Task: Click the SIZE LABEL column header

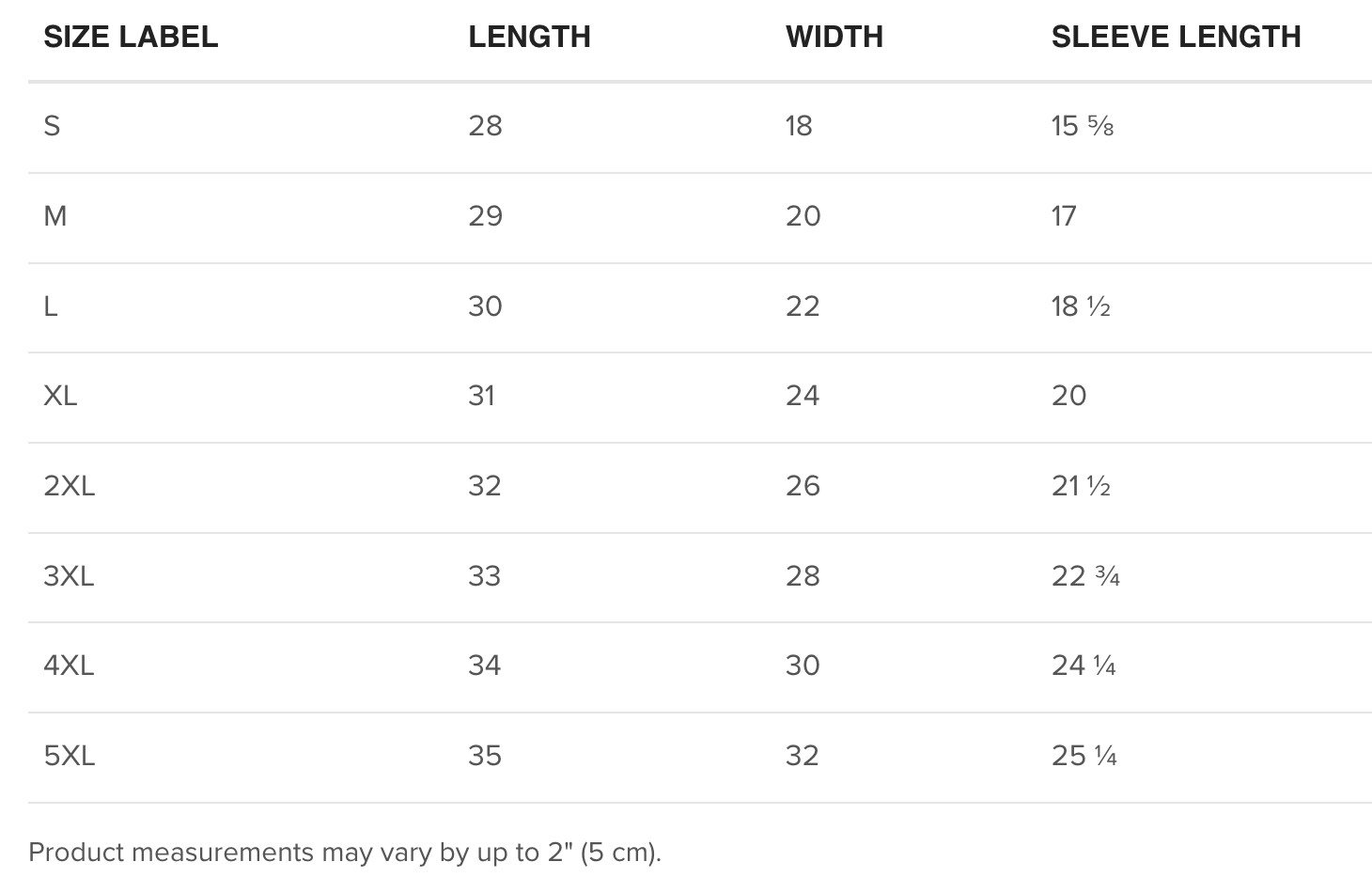Action: (x=131, y=37)
